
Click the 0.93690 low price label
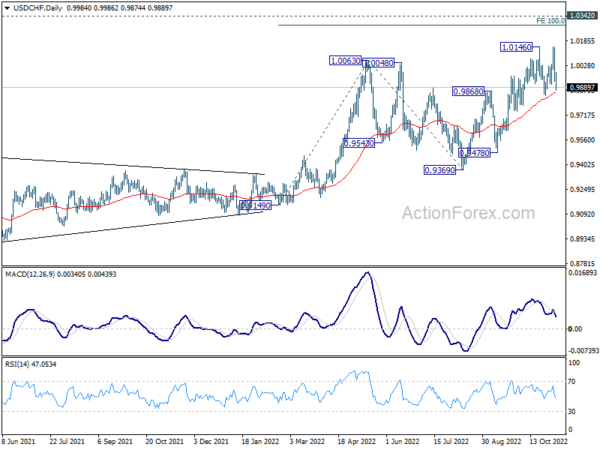(x=440, y=170)
